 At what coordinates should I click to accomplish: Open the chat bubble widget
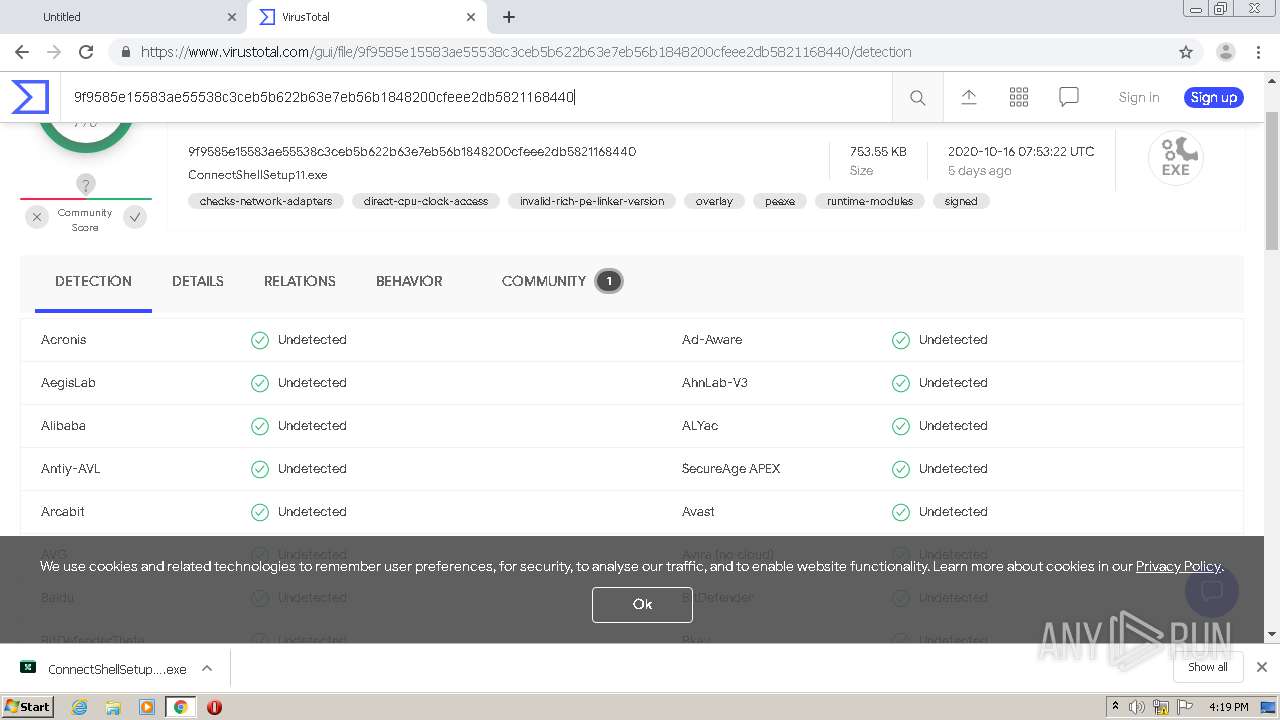pyautogui.click(x=1211, y=590)
